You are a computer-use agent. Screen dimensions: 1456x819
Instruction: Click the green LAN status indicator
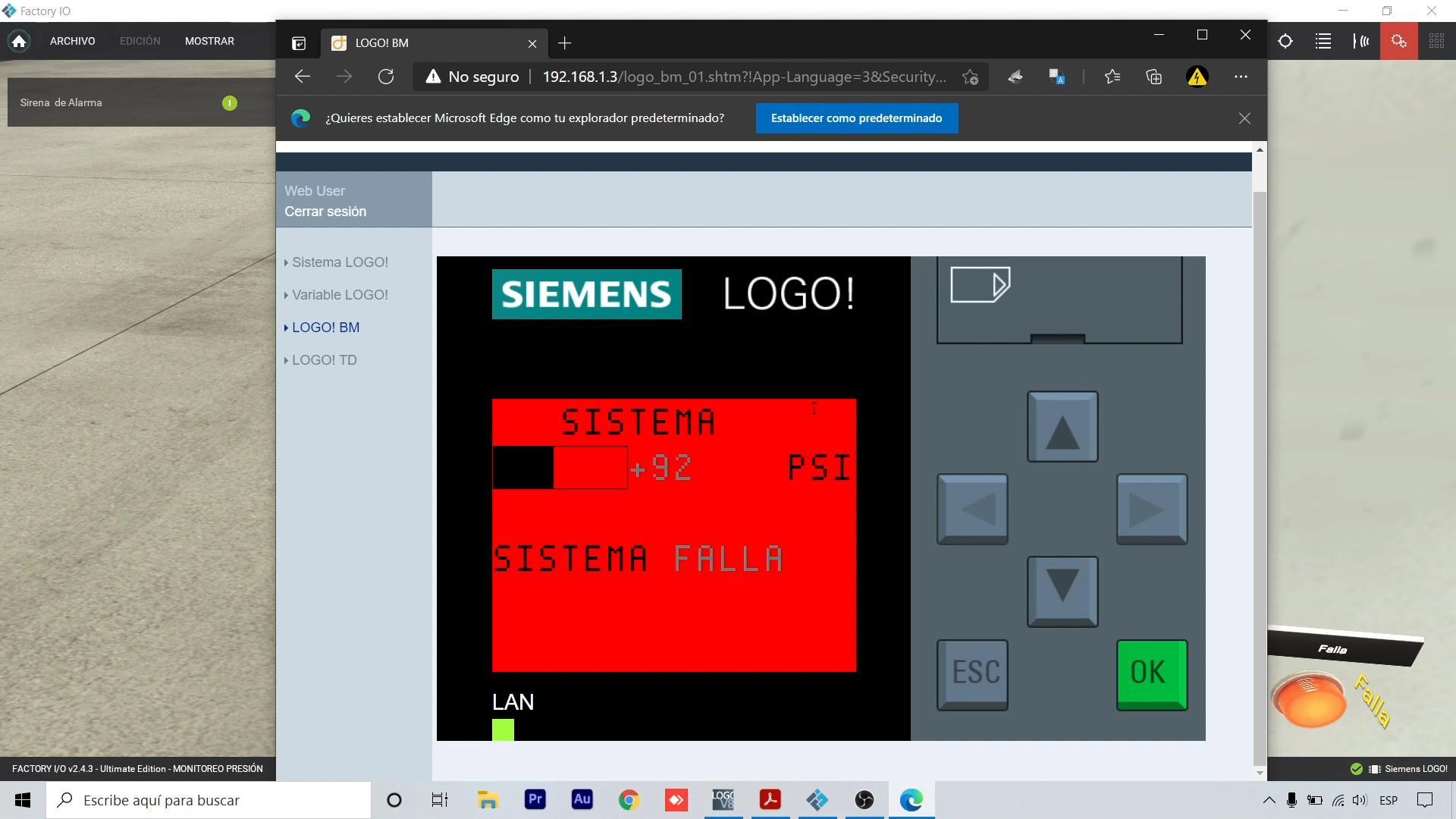[x=503, y=730]
